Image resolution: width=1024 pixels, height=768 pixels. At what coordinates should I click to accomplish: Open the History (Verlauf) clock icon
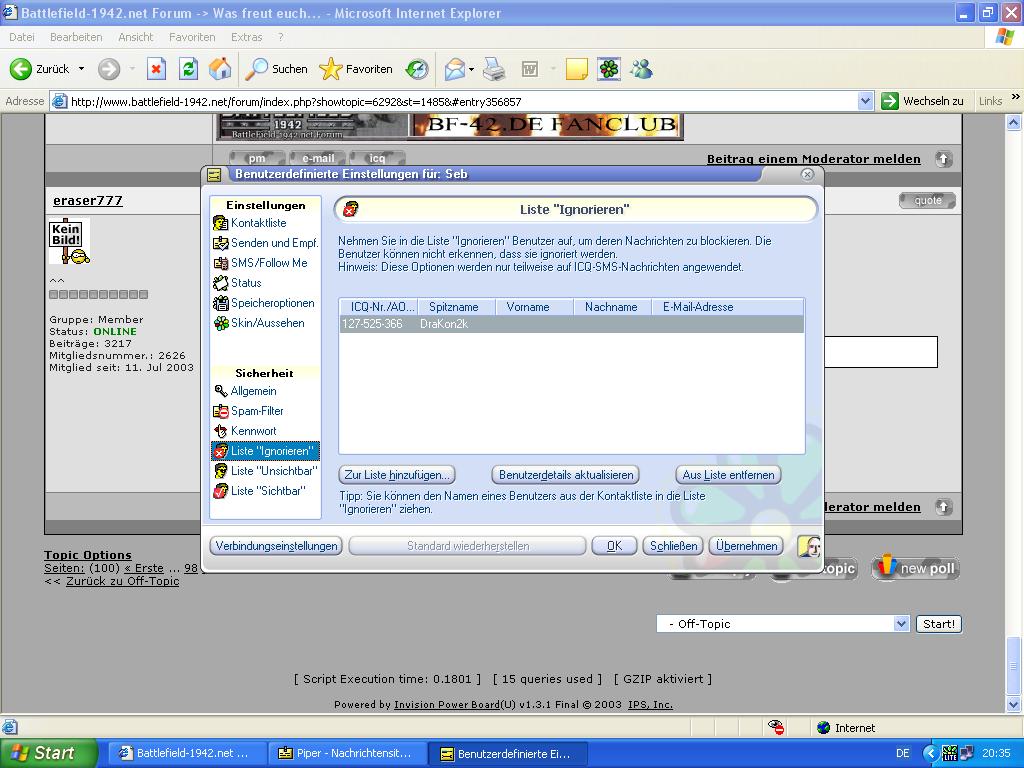click(417, 69)
